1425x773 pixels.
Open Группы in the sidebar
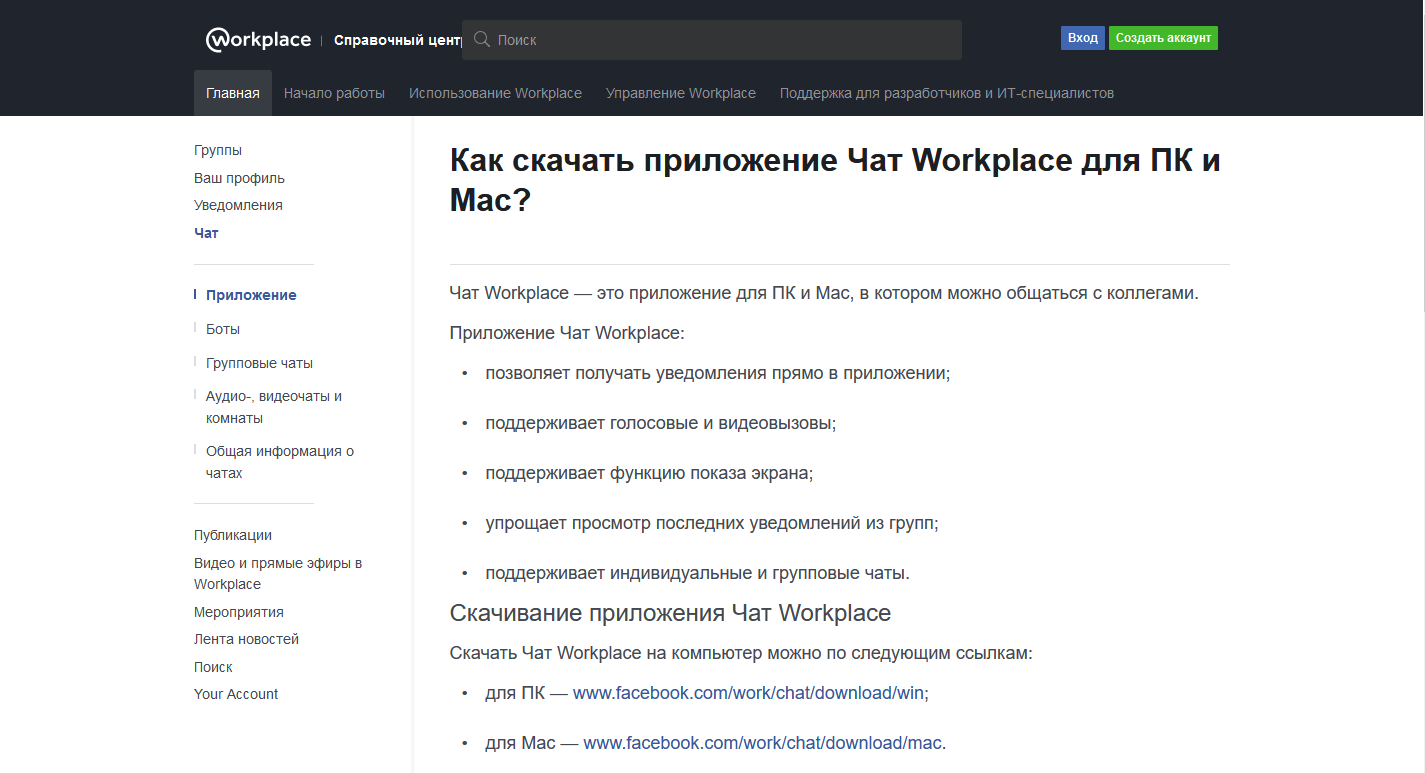[218, 150]
